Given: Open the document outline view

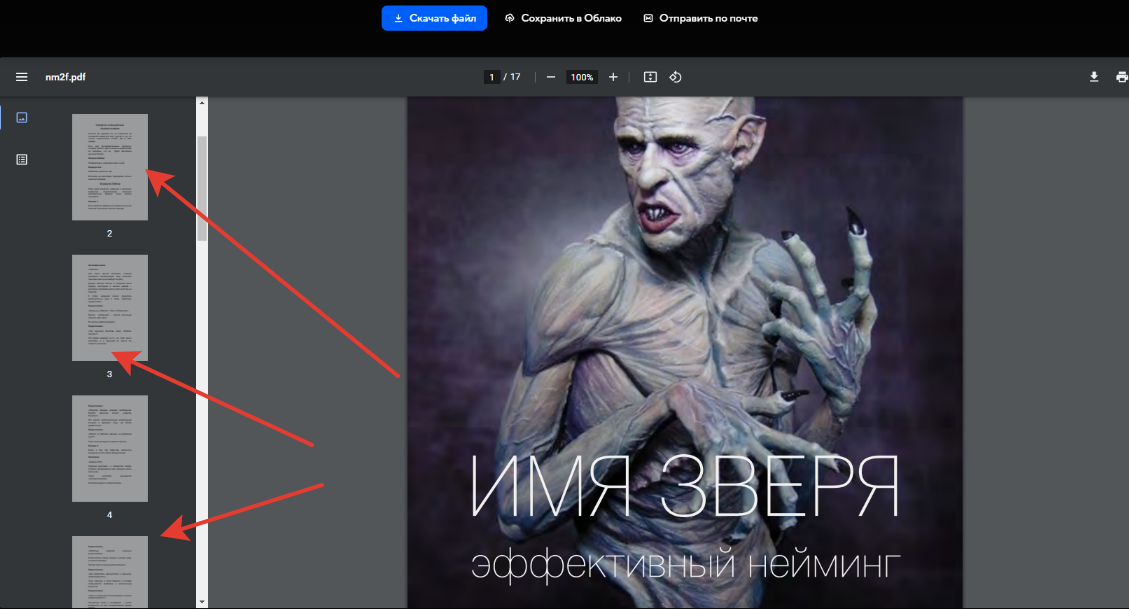Looking at the screenshot, I should pos(22,160).
